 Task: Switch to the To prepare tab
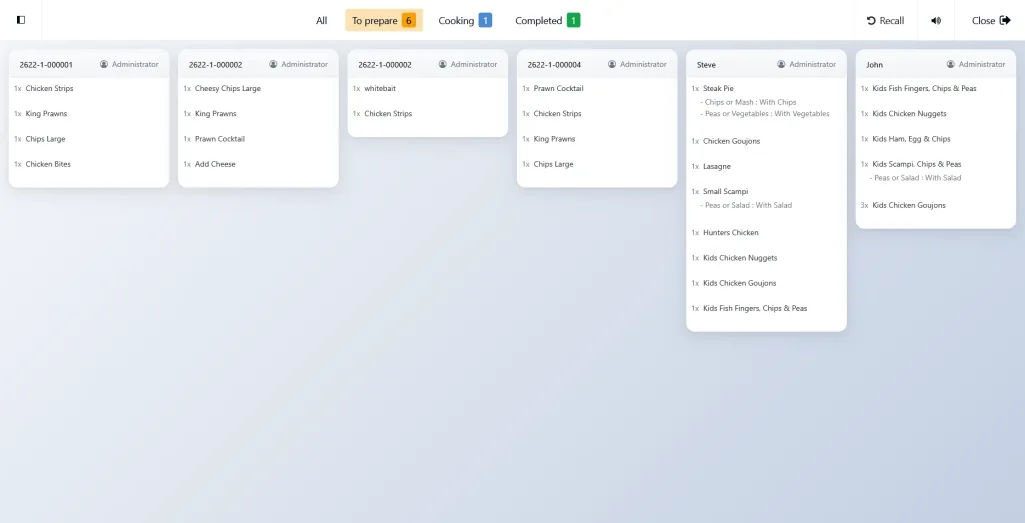coord(384,20)
